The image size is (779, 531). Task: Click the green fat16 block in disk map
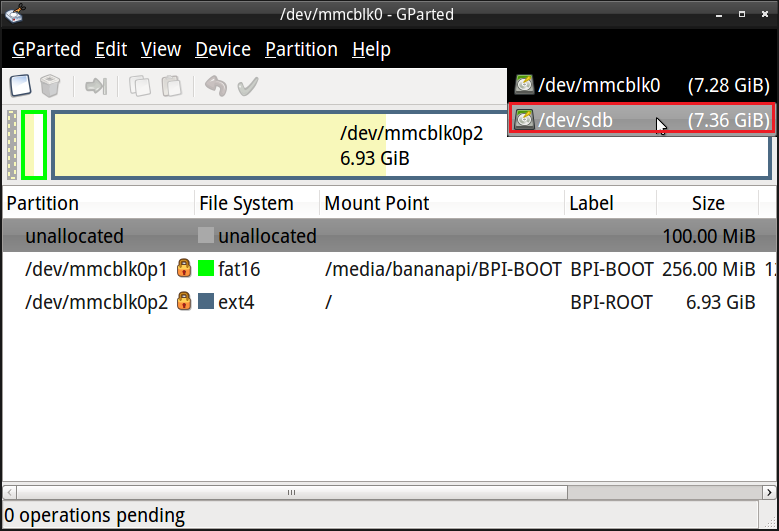coord(34,145)
